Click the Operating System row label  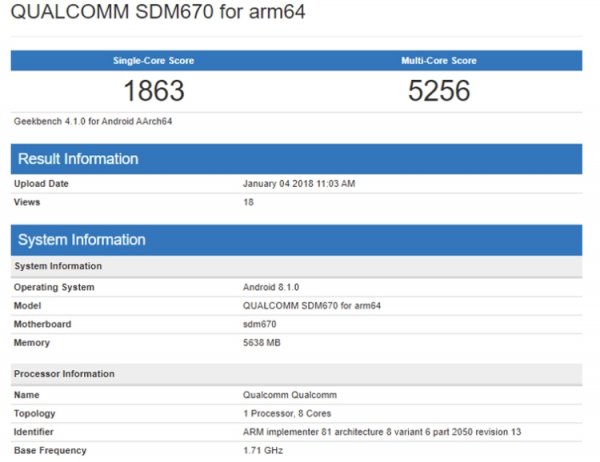(x=54, y=287)
